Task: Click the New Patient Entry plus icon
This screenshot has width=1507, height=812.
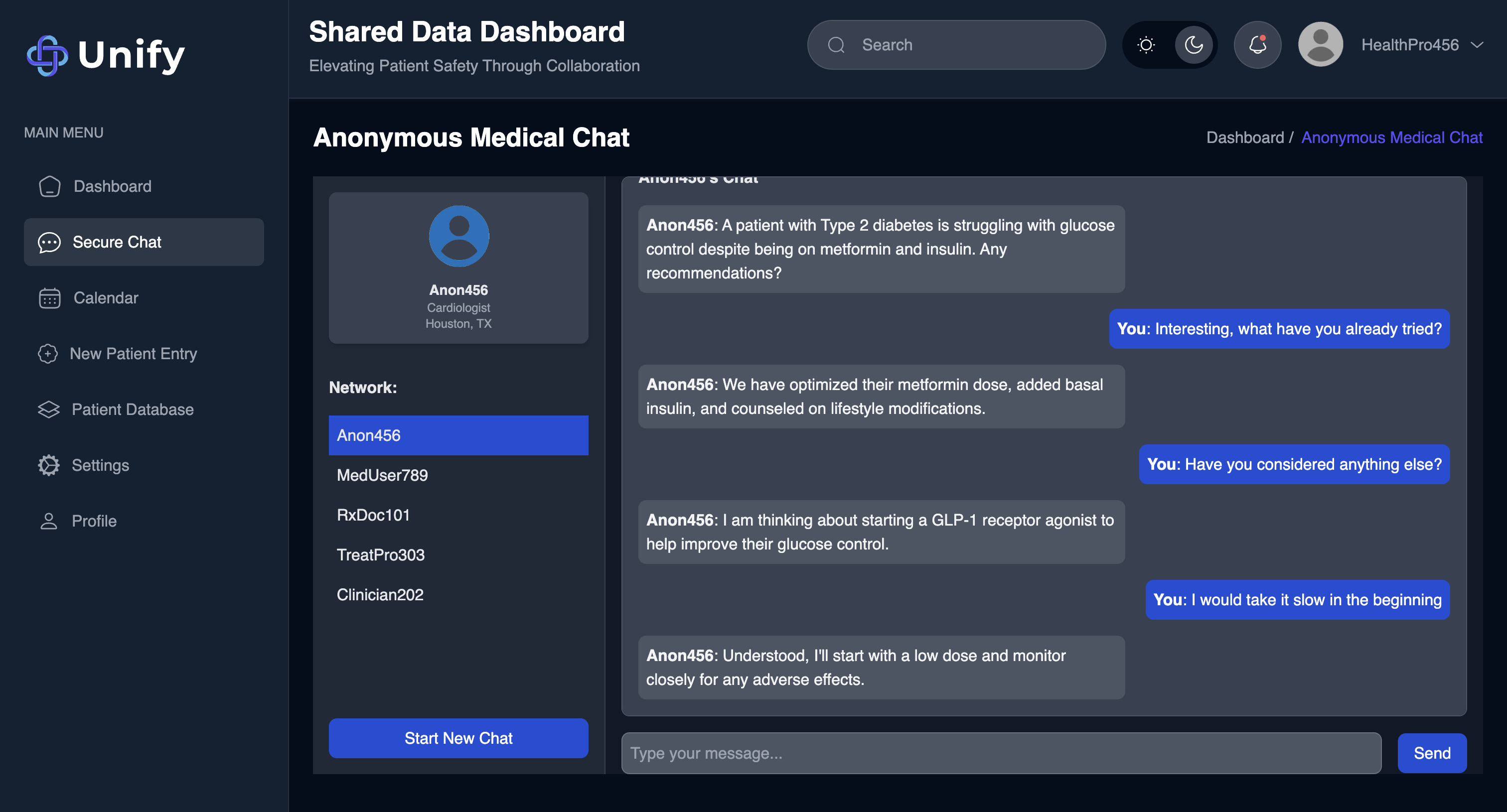Action: (x=48, y=354)
